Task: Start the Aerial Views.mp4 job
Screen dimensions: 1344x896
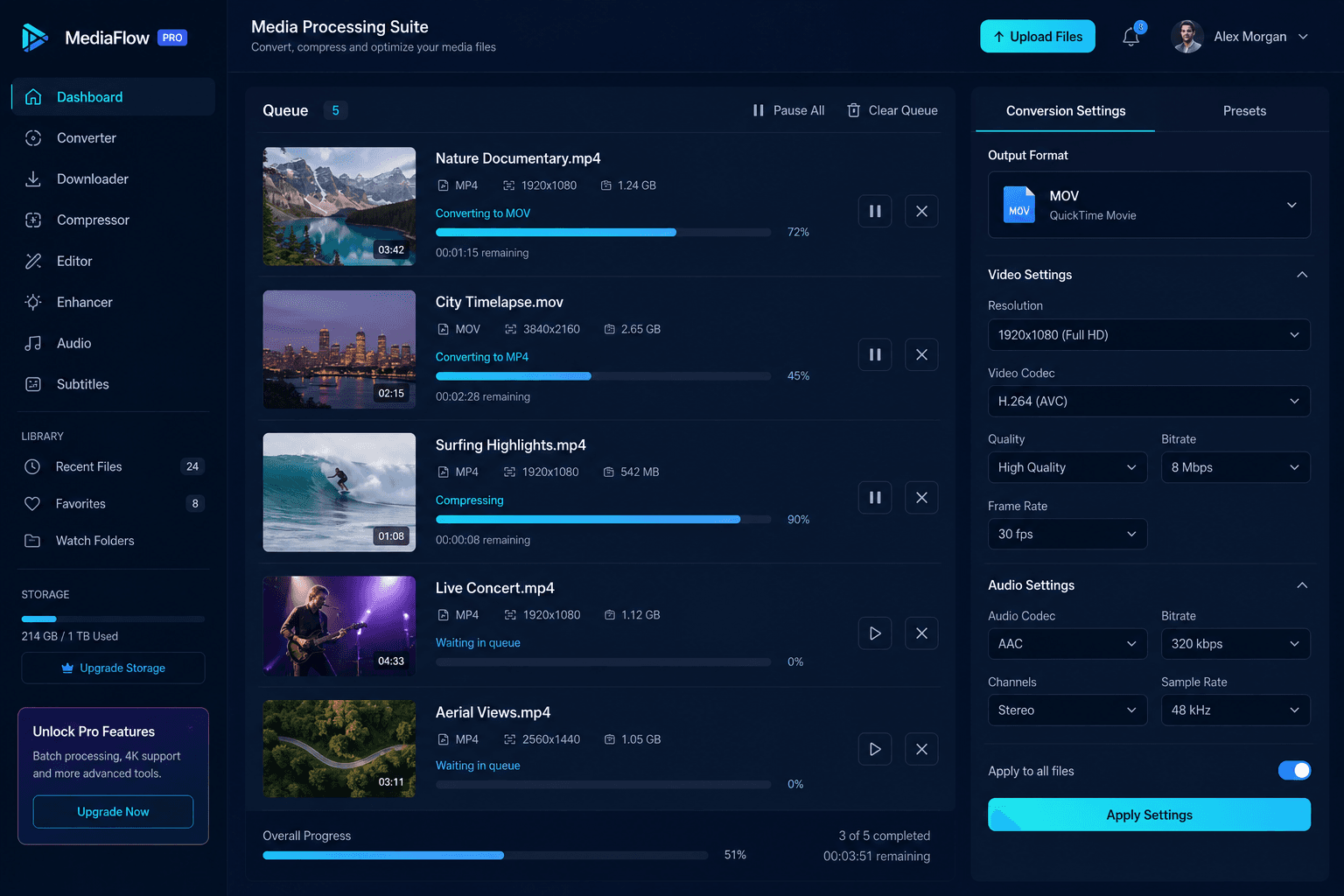Action: click(x=875, y=749)
